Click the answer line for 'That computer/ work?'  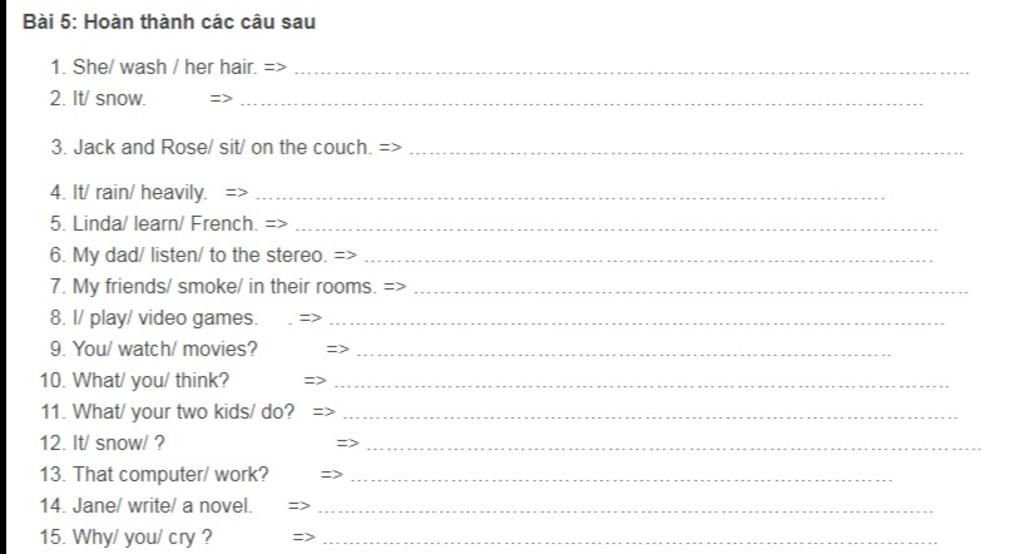tap(622, 480)
